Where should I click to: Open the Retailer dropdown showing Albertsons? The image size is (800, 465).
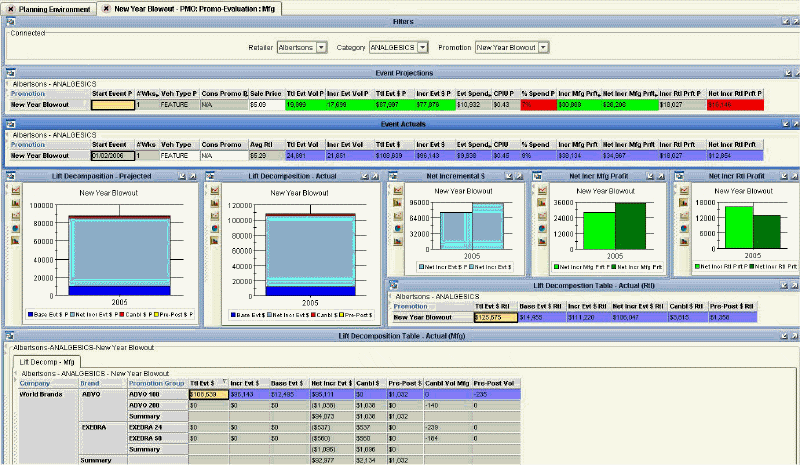click(x=321, y=47)
